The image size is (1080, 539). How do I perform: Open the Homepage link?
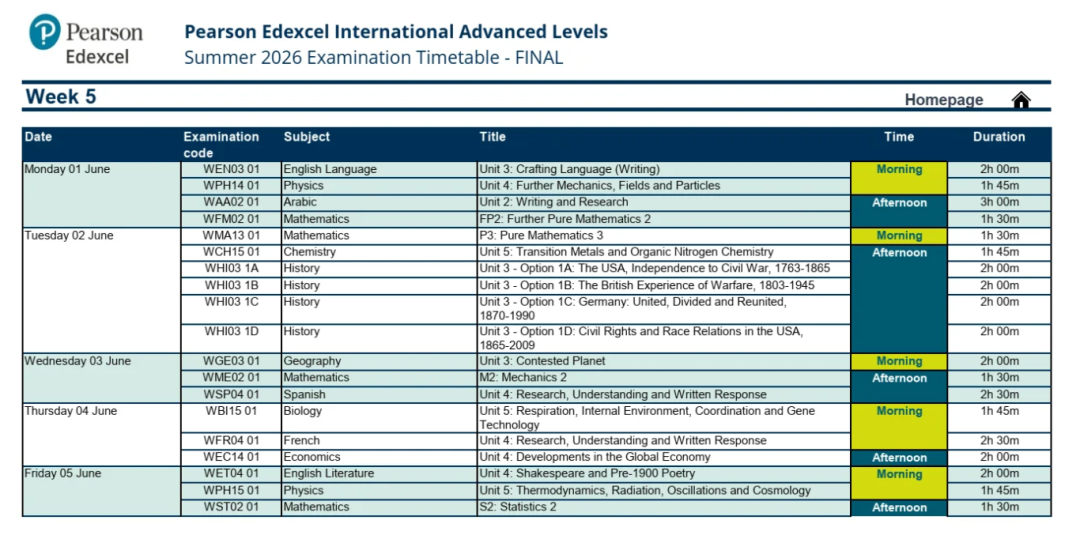943,100
